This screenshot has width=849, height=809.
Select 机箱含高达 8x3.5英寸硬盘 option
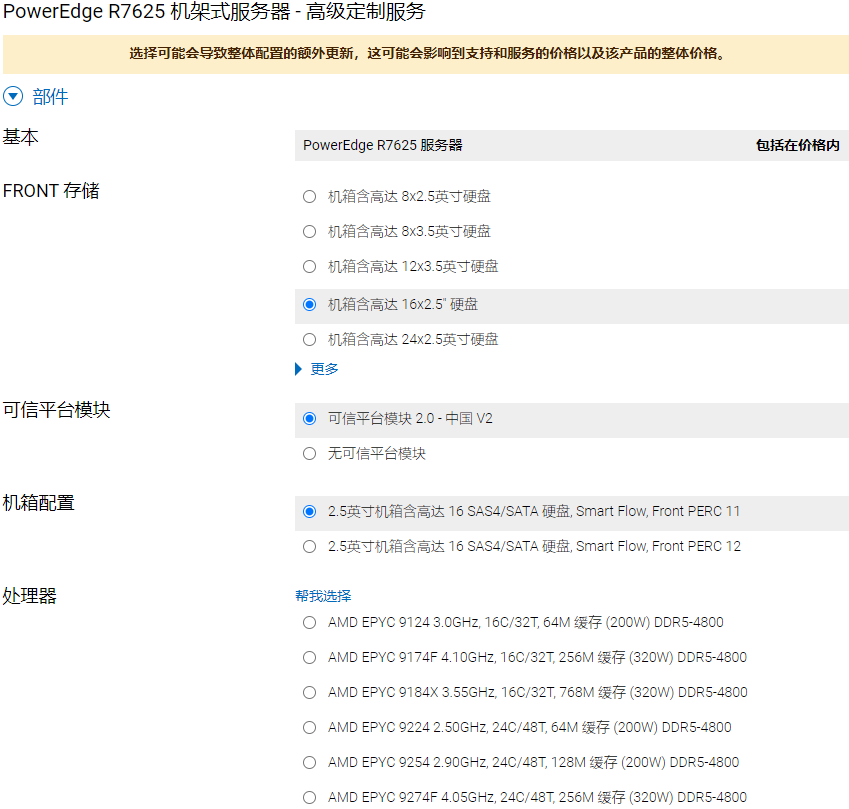coord(309,232)
